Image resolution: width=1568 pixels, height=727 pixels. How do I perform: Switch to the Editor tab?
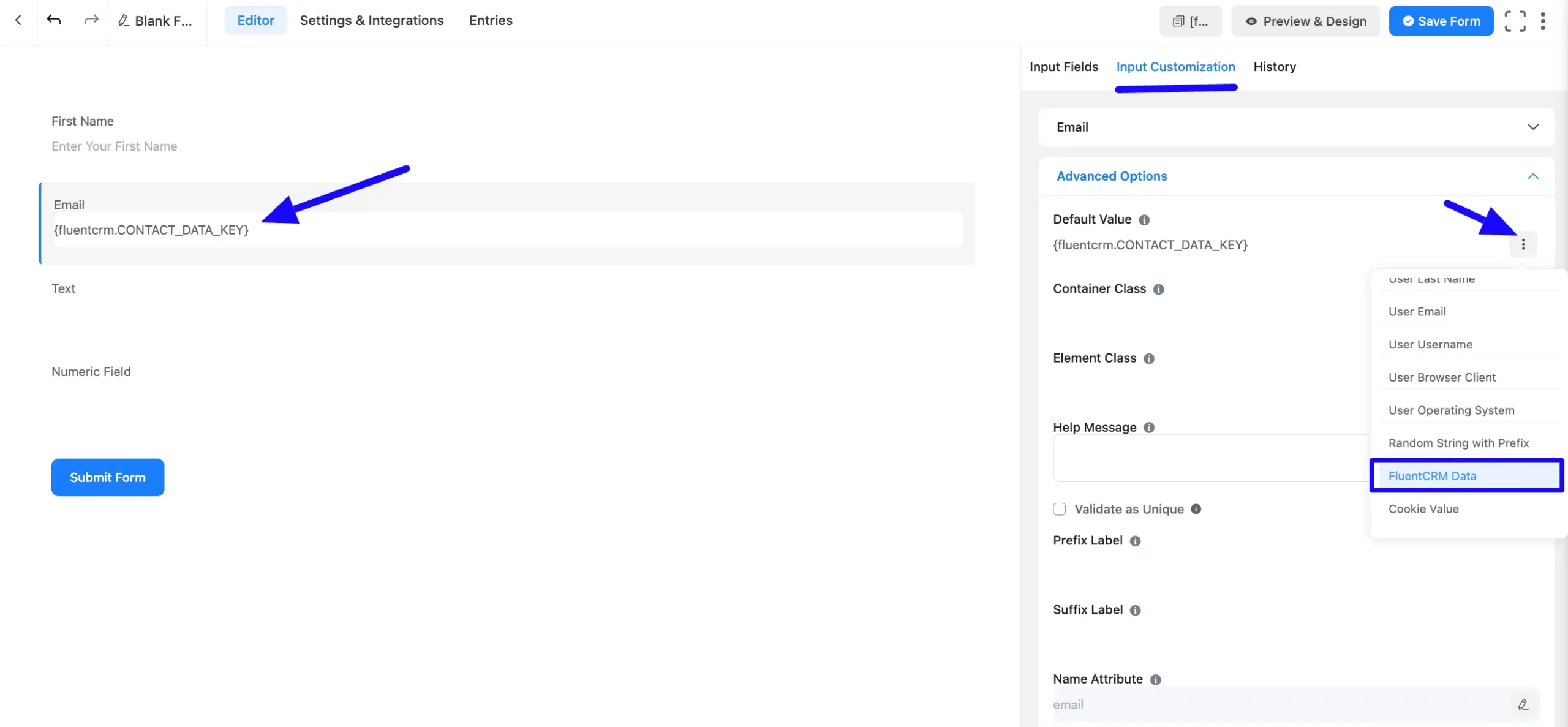255,20
